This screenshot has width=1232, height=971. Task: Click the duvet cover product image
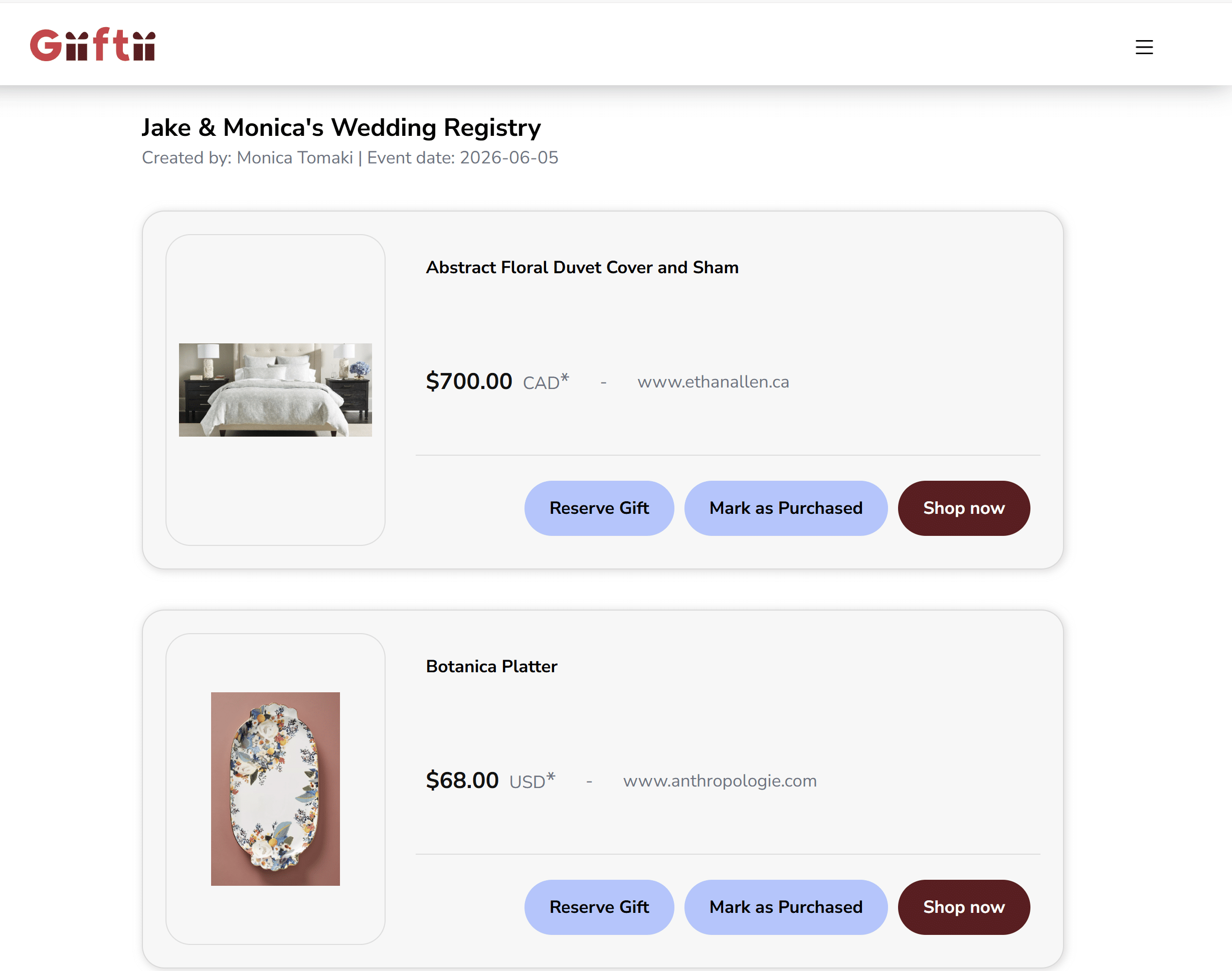[x=275, y=390]
